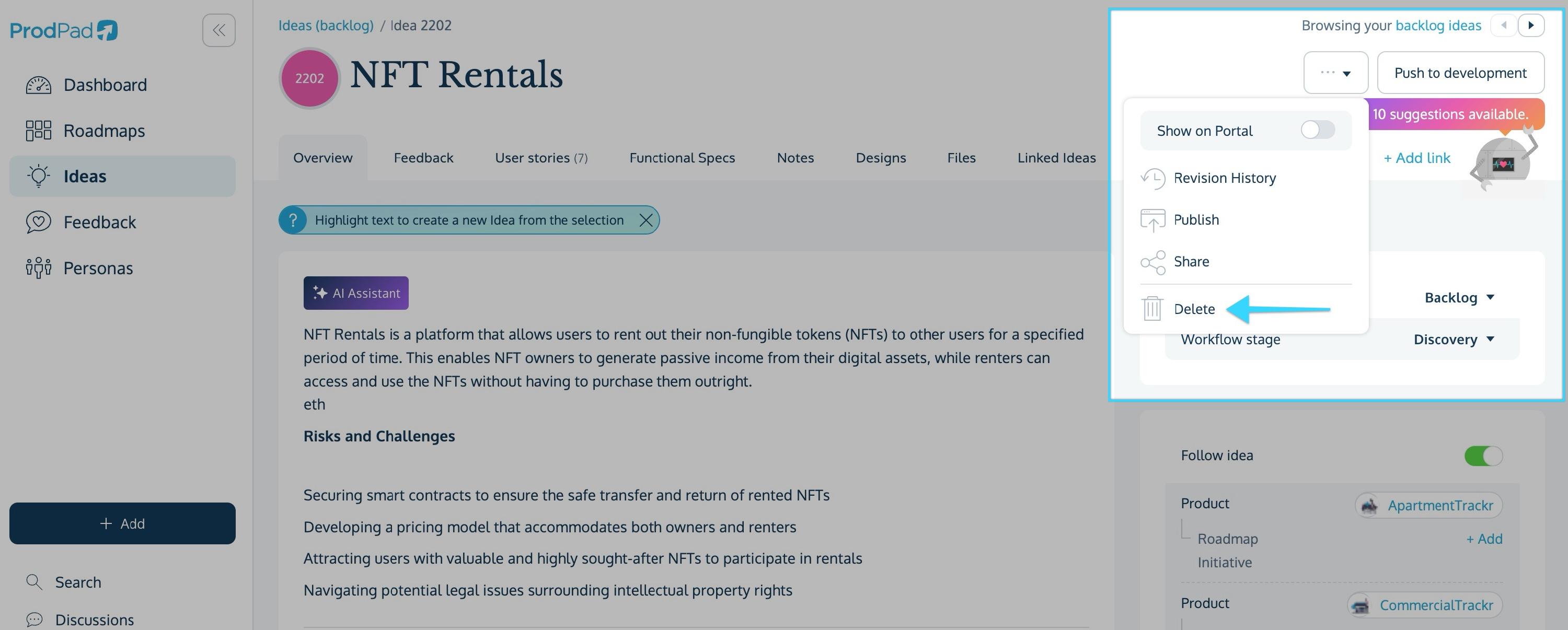The height and width of the screenshot is (630, 1568).
Task: Go to the next backlog idea arrow
Action: coord(1530,26)
